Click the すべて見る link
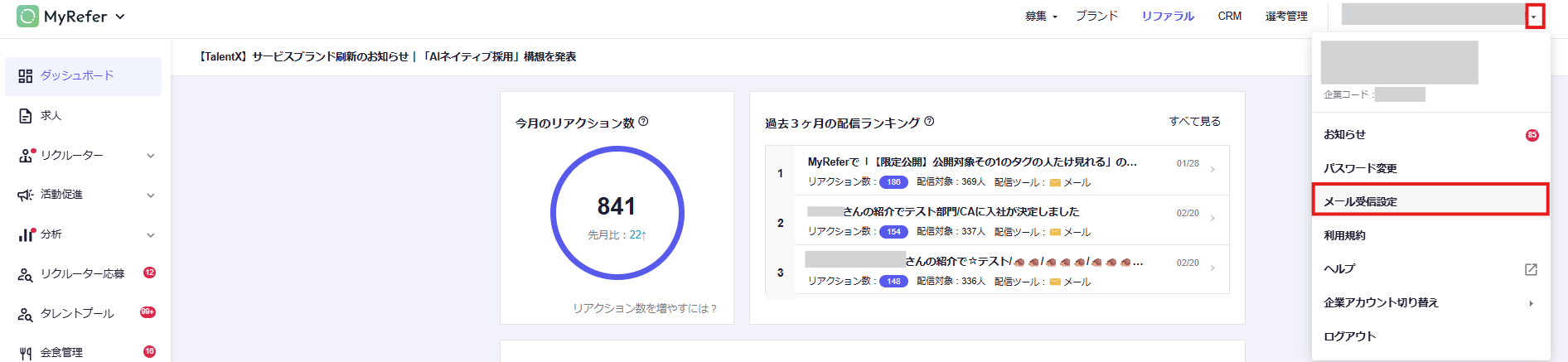Image resolution: width=1568 pixels, height=362 pixels. click(1194, 122)
